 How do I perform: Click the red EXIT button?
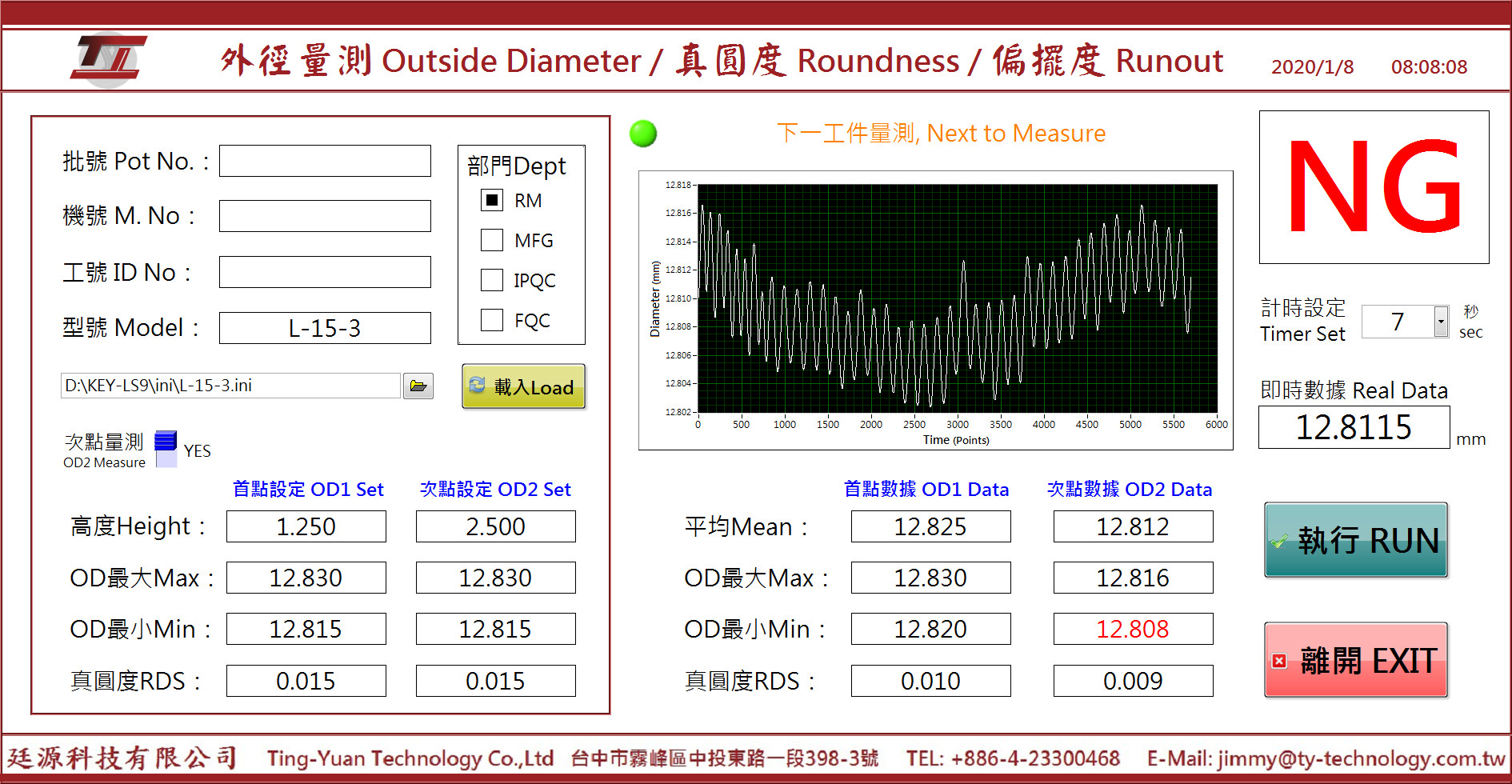(x=1356, y=660)
